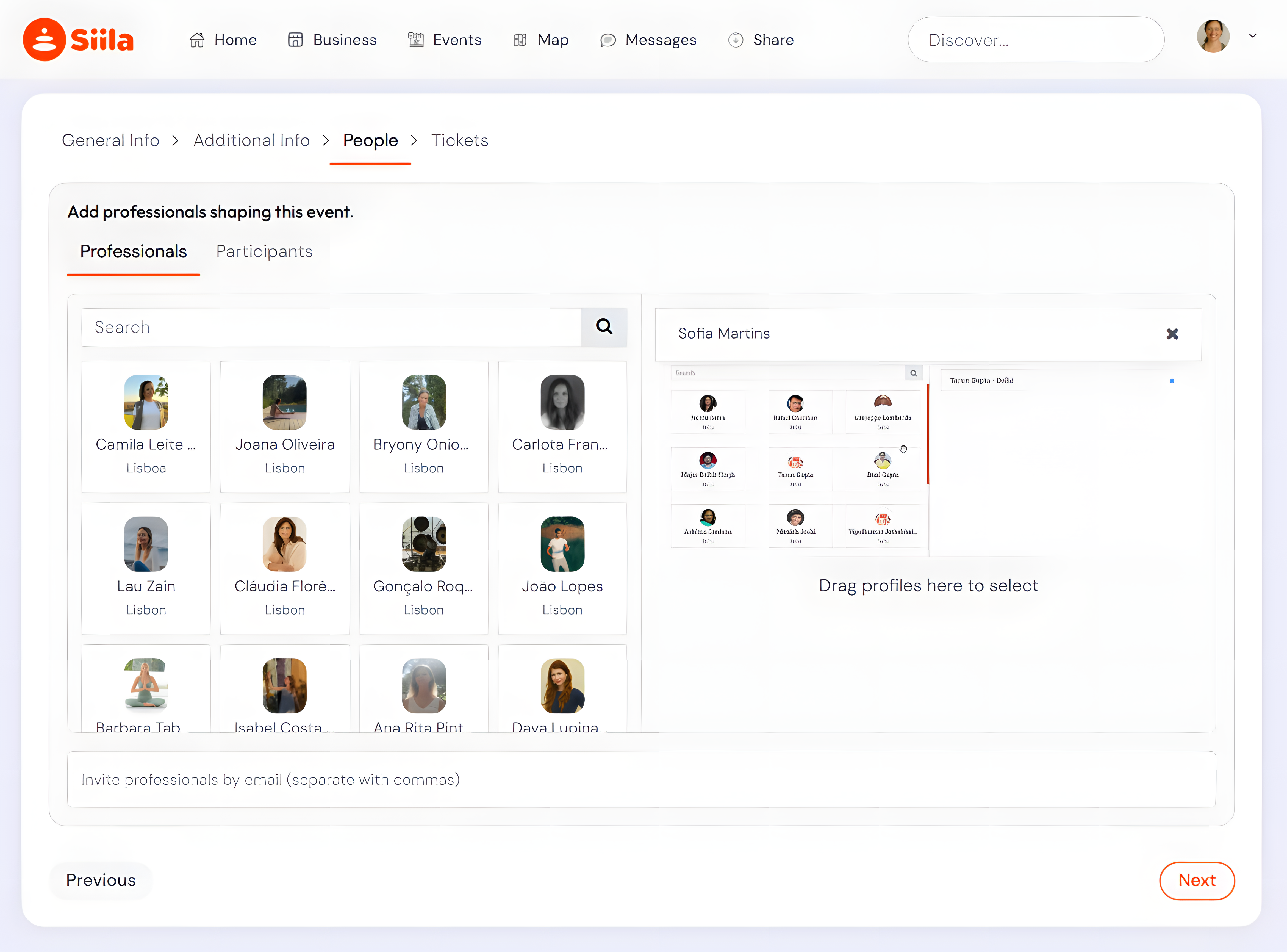Focus the Discover search field
This screenshot has height=952, width=1287.
[x=1036, y=40]
